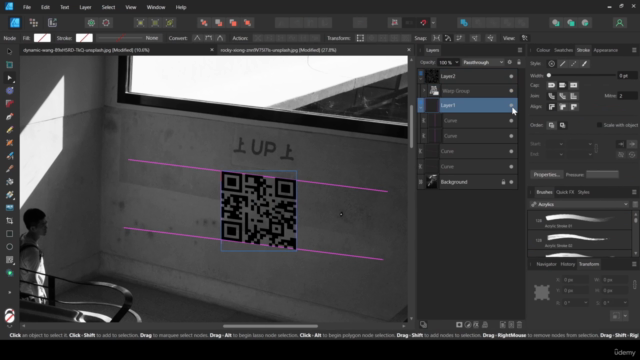The height and width of the screenshot is (360, 640).
Task: Click the Fill colour swatch
Action: (42, 38)
